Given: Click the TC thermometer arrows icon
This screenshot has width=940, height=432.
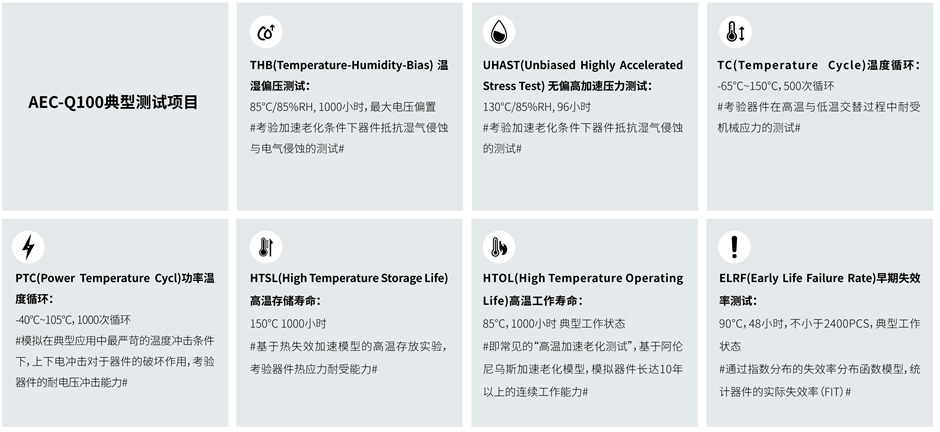Looking at the screenshot, I should [x=734, y=32].
